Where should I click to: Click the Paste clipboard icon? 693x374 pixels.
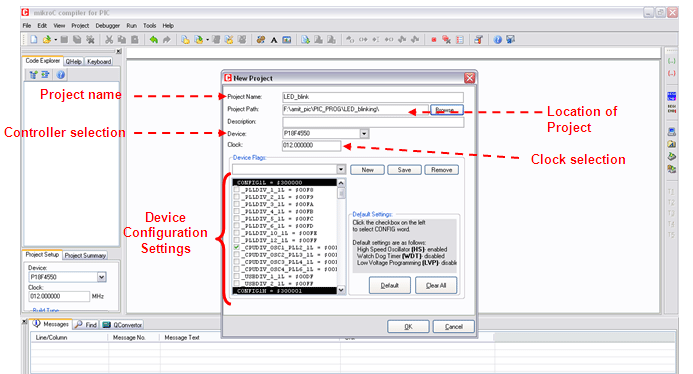(135, 39)
